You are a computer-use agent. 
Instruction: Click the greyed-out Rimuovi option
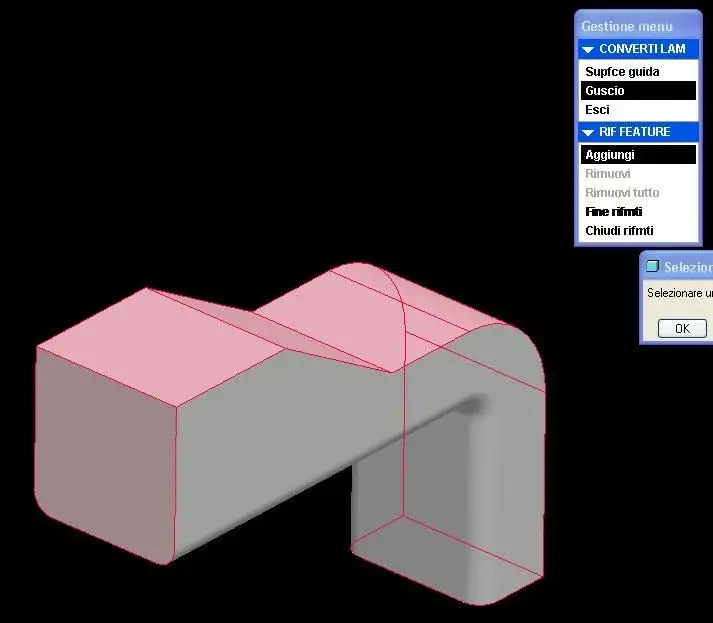point(607,174)
